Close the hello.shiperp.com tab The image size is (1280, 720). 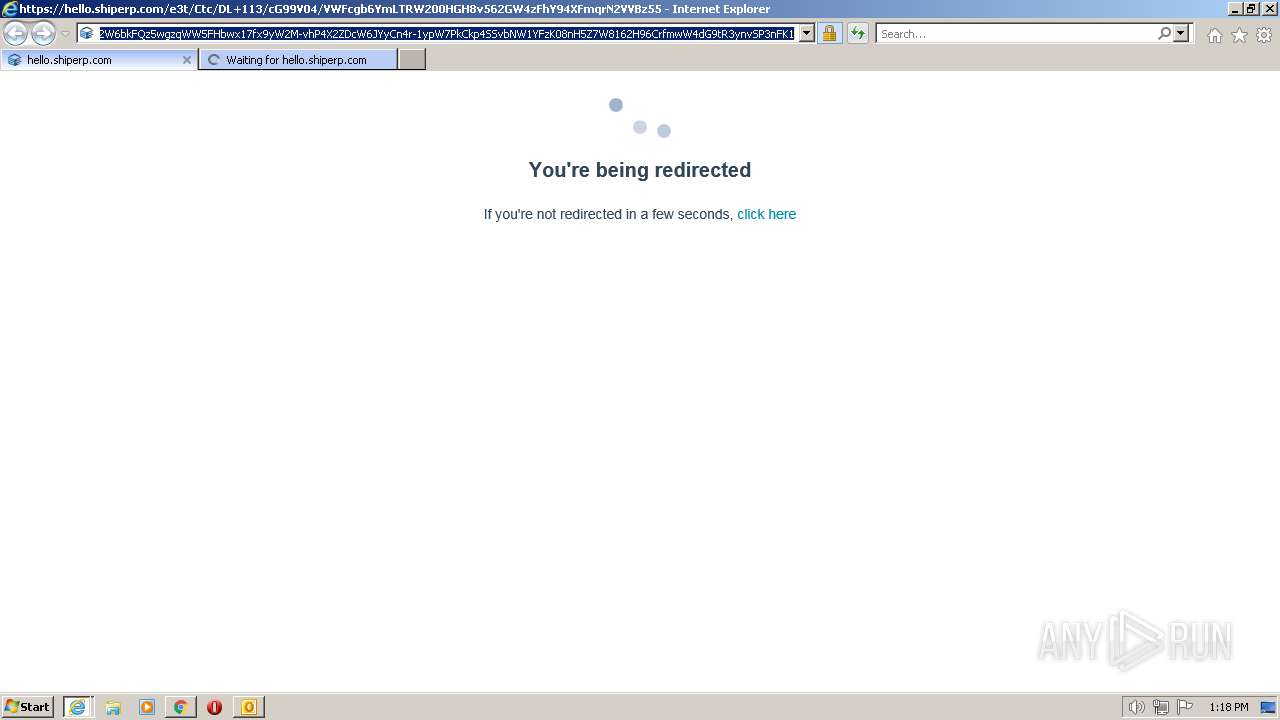186,60
